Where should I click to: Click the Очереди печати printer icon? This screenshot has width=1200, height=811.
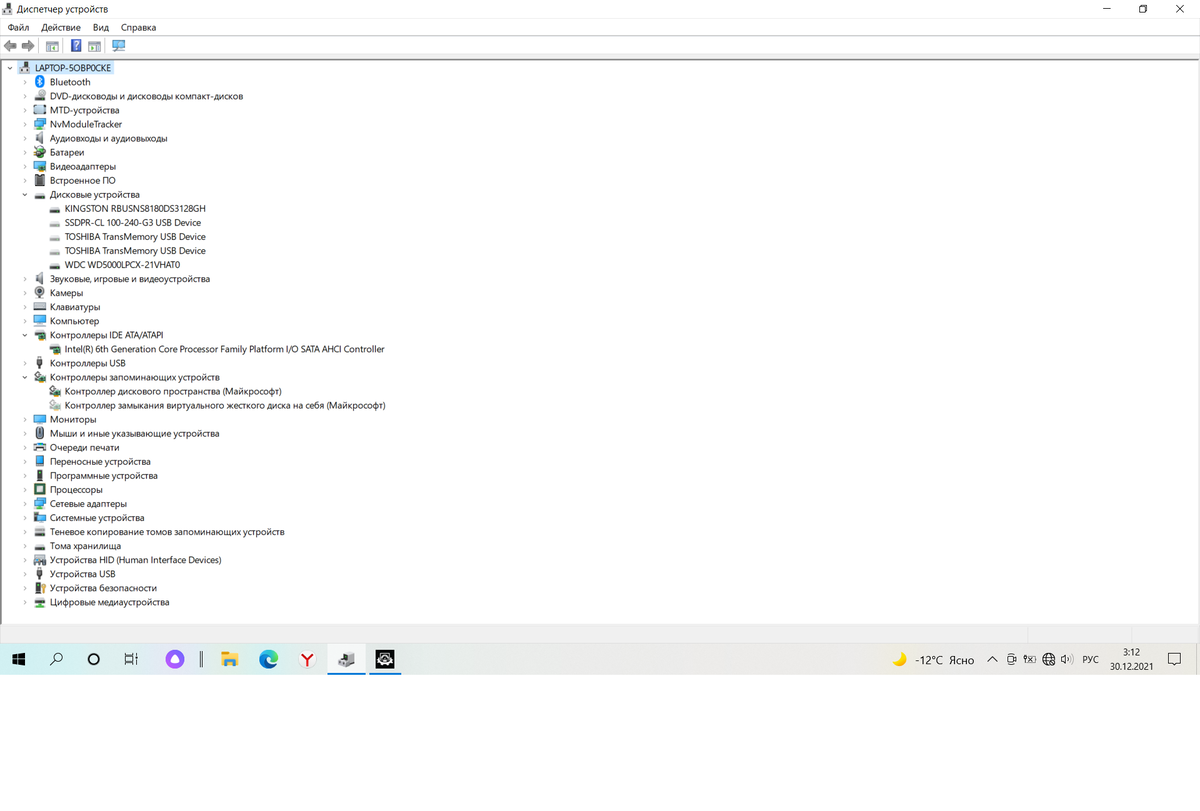pyautogui.click(x=40, y=448)
